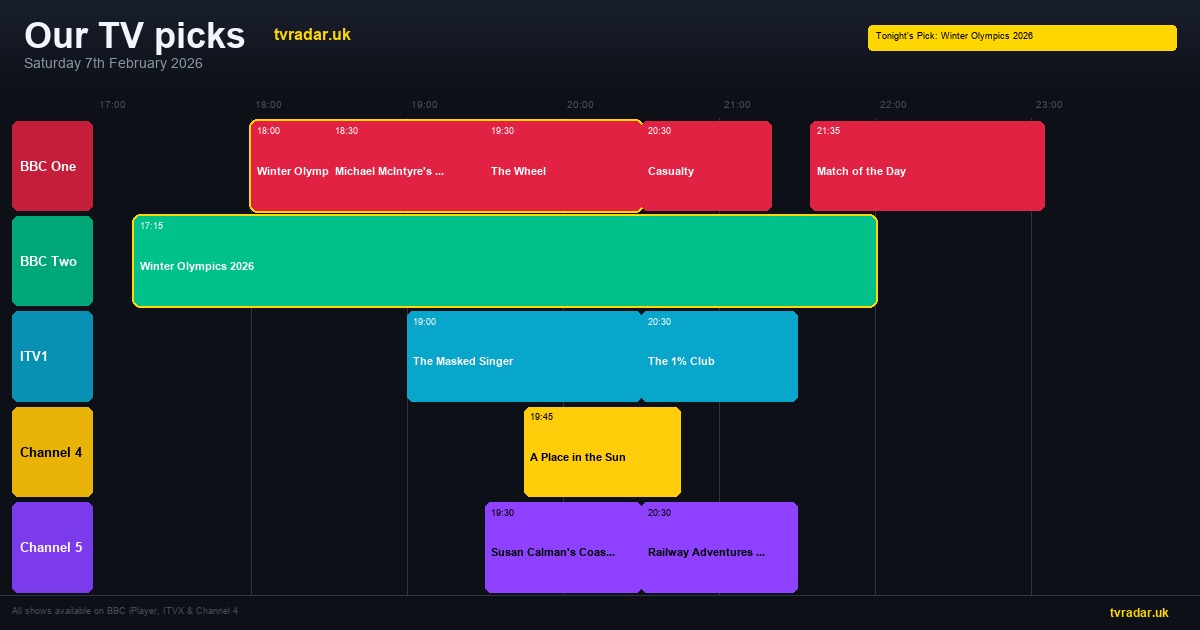Select the BBC Two channel label
This screenshot has height=630, width=1200.
point(52,261)
